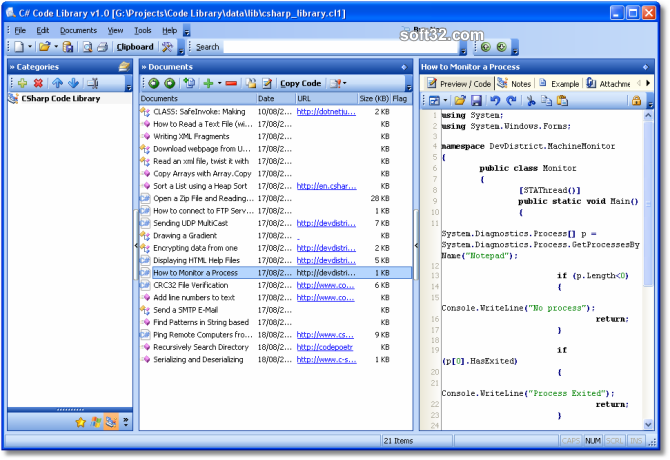
Task: Remove document with red minus icon
Action: pos(231,83)
